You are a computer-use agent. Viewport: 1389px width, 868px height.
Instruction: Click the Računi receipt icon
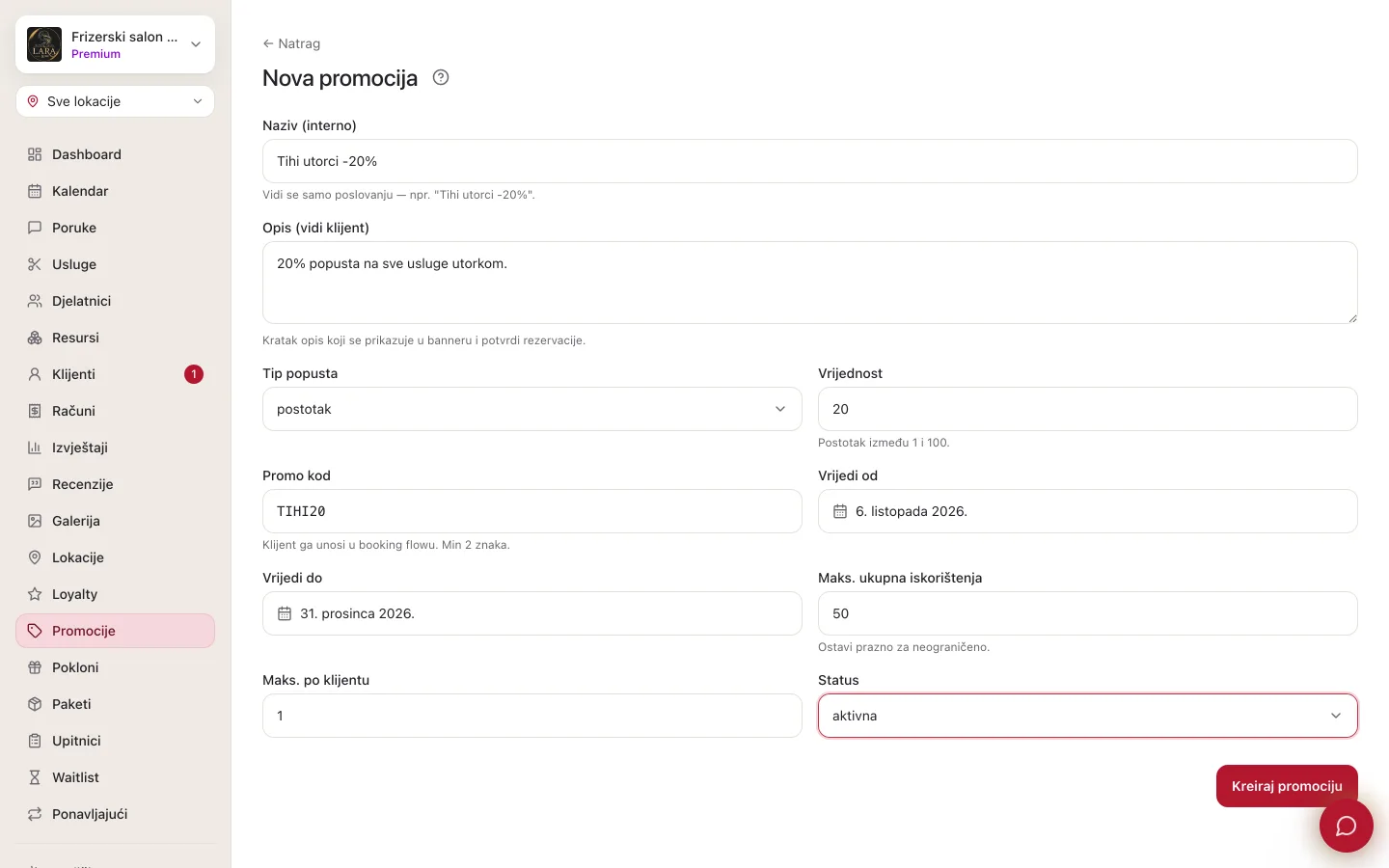[35, 411]
